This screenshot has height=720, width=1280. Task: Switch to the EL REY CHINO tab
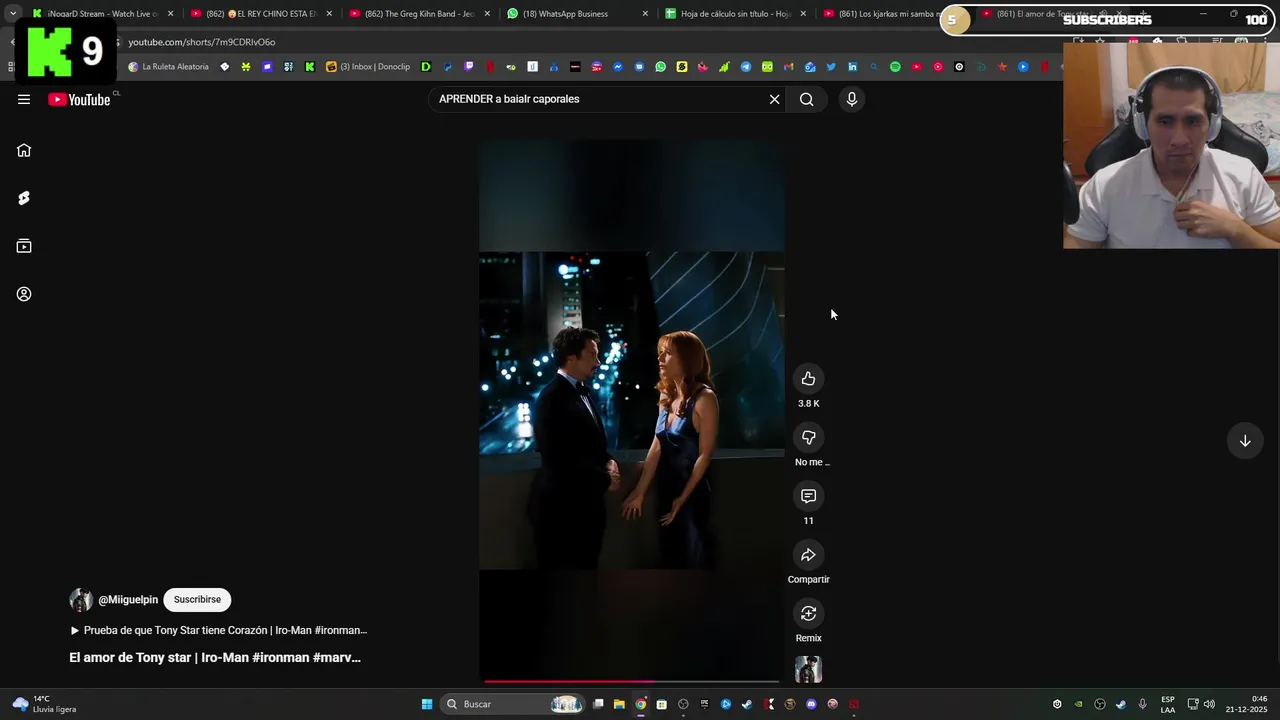click(x=262, y=14)
